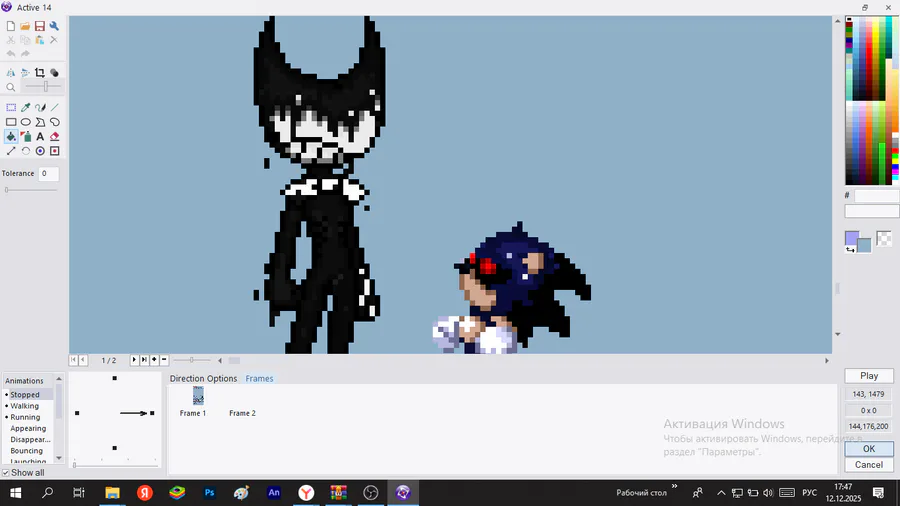
Task: Click the Paste clipboard icon
Action: point(40,40)
